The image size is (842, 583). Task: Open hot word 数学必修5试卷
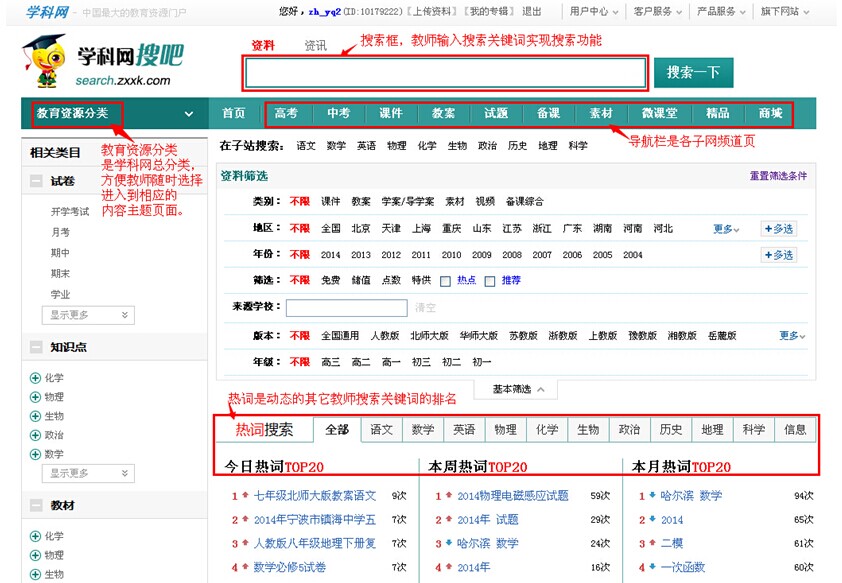[289, 567]
